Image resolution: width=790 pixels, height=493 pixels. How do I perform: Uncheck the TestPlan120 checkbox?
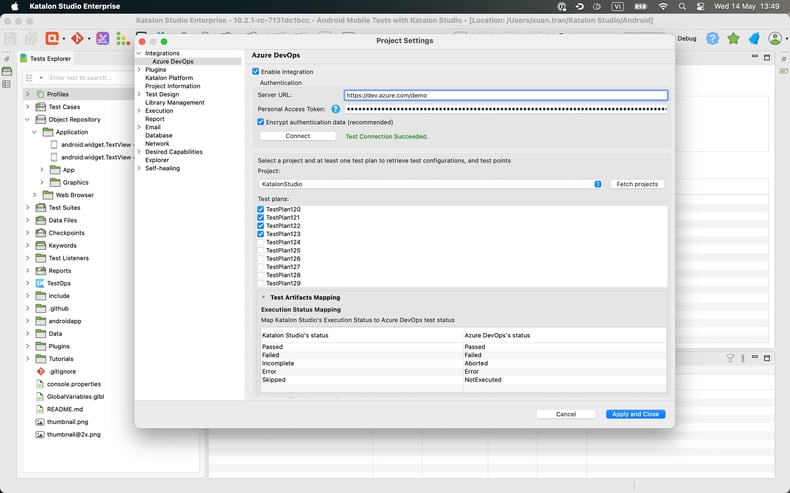pyautogui.click(x=260, y=209)
